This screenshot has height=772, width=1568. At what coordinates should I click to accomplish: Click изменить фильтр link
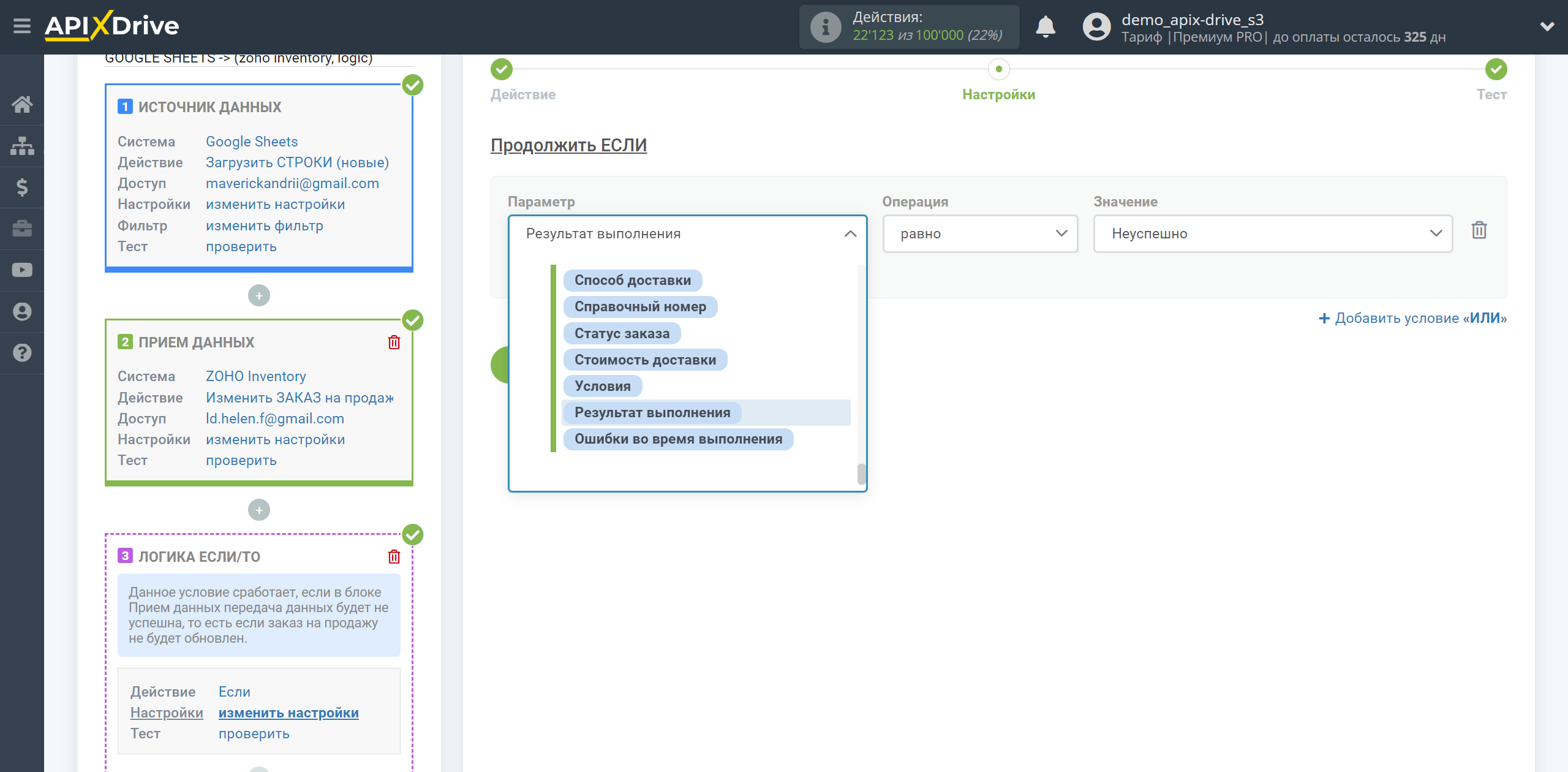point(264,225)
